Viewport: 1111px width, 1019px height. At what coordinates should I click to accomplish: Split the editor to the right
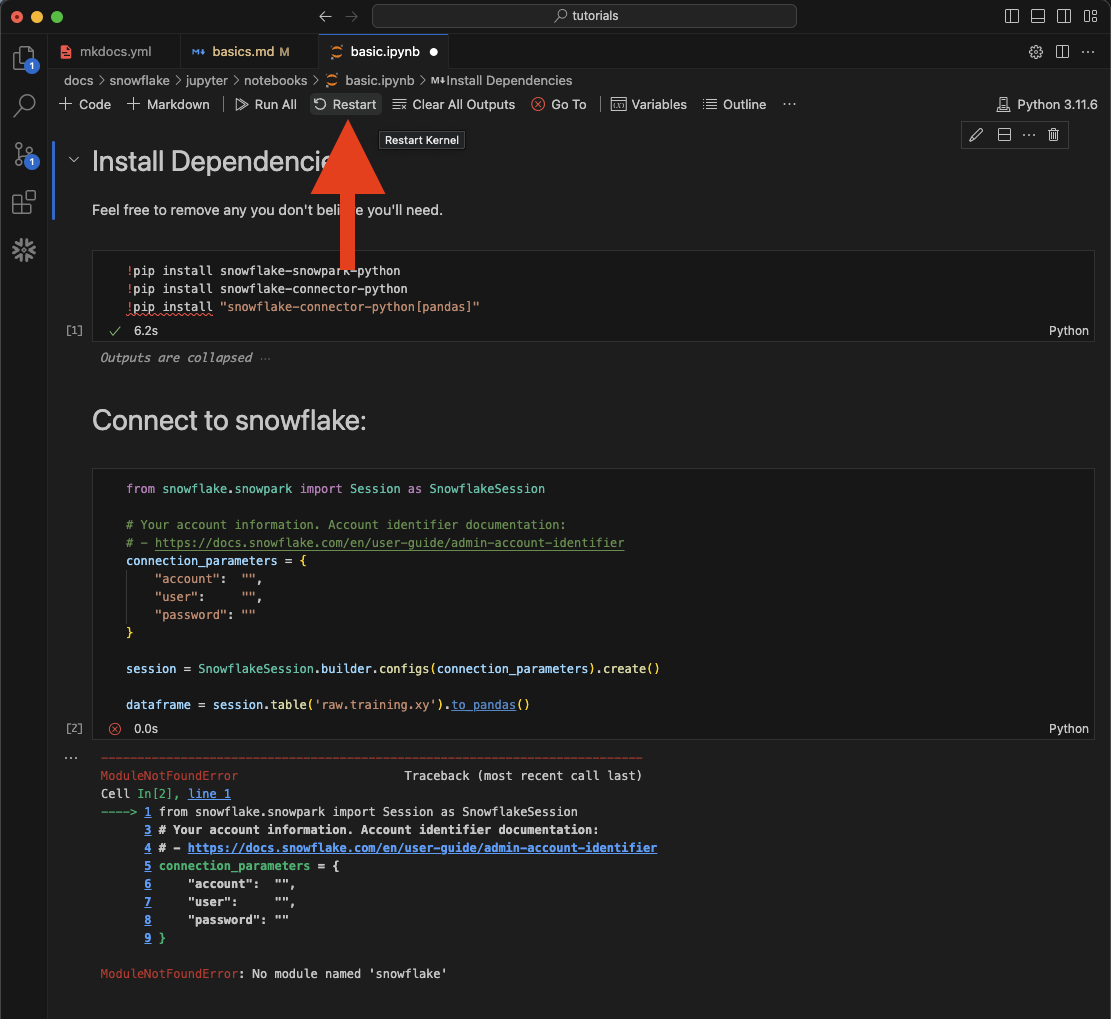point(1062,52)
